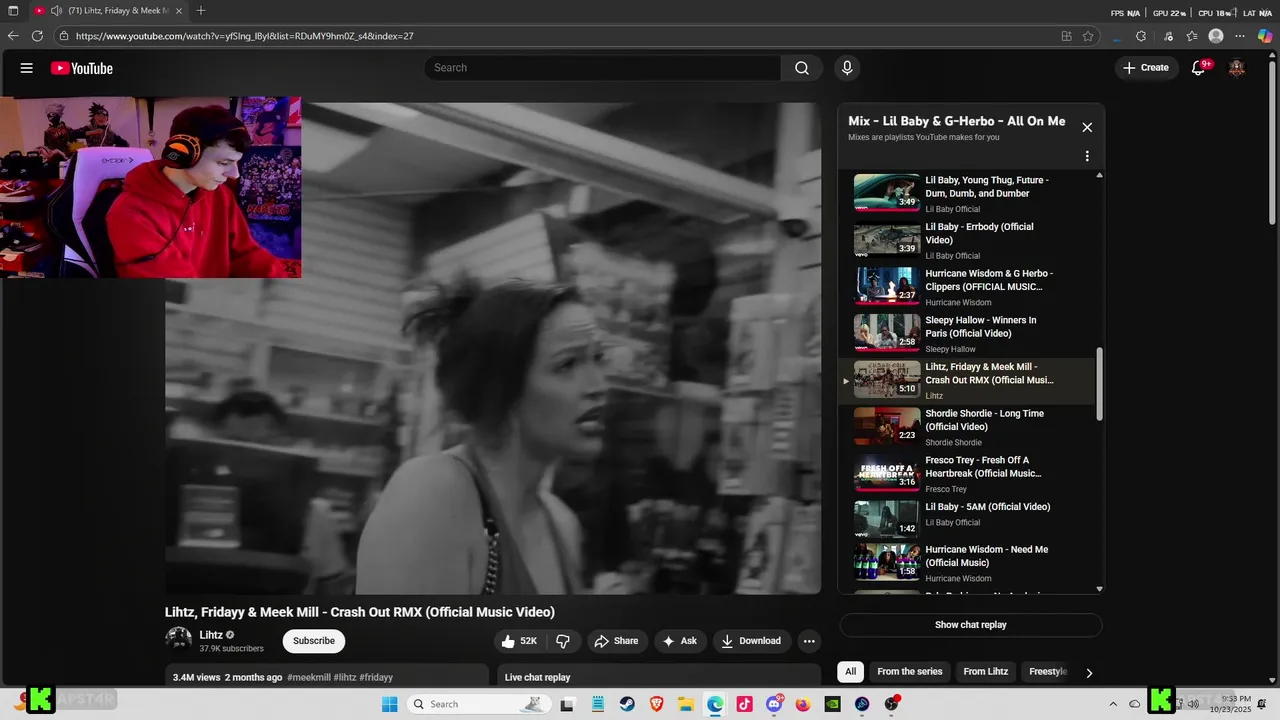Mute the tab using speaker icon

pyautogui.click(x=56, y=11)
